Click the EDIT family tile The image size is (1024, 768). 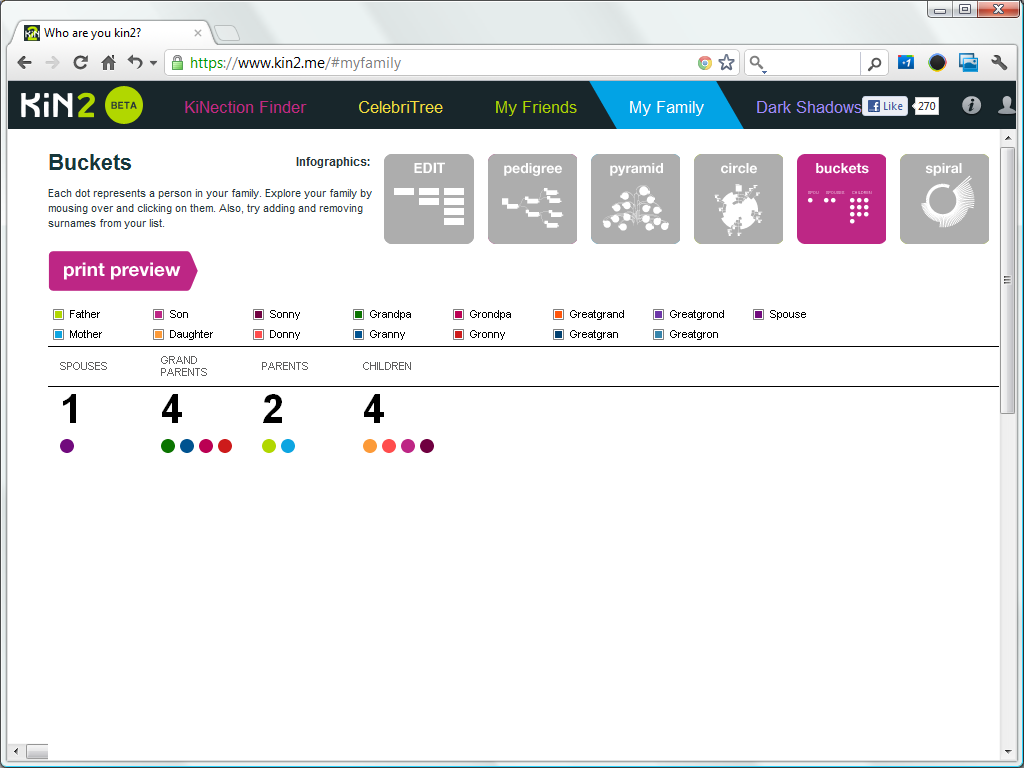[x=429, y=199]
